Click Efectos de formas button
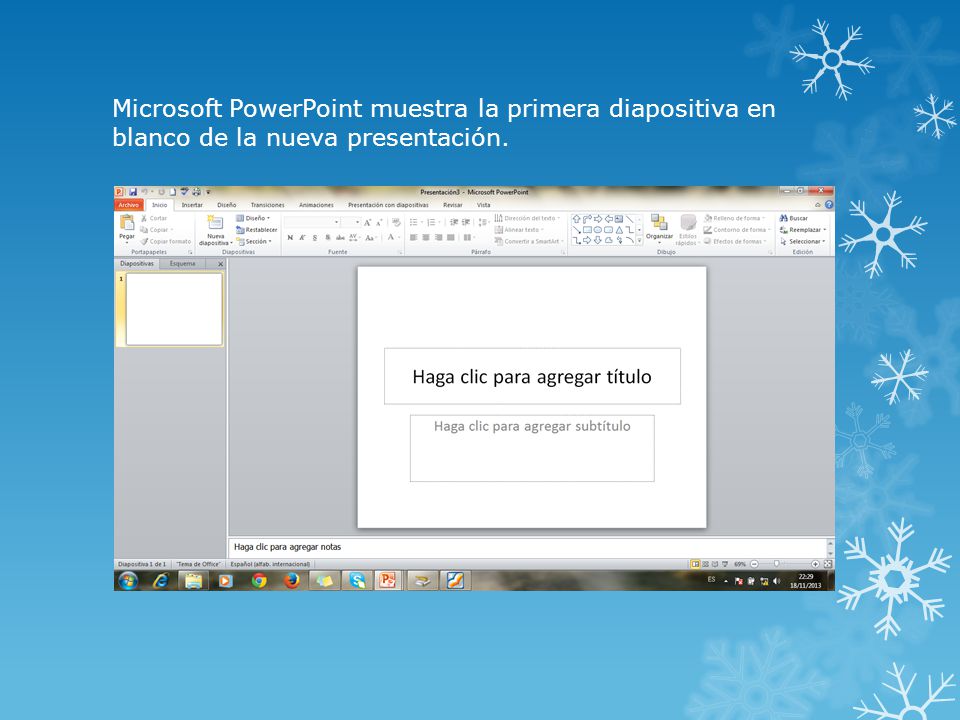Image resolution: width=960 pixels, height=720 pixels. [735, 241]
